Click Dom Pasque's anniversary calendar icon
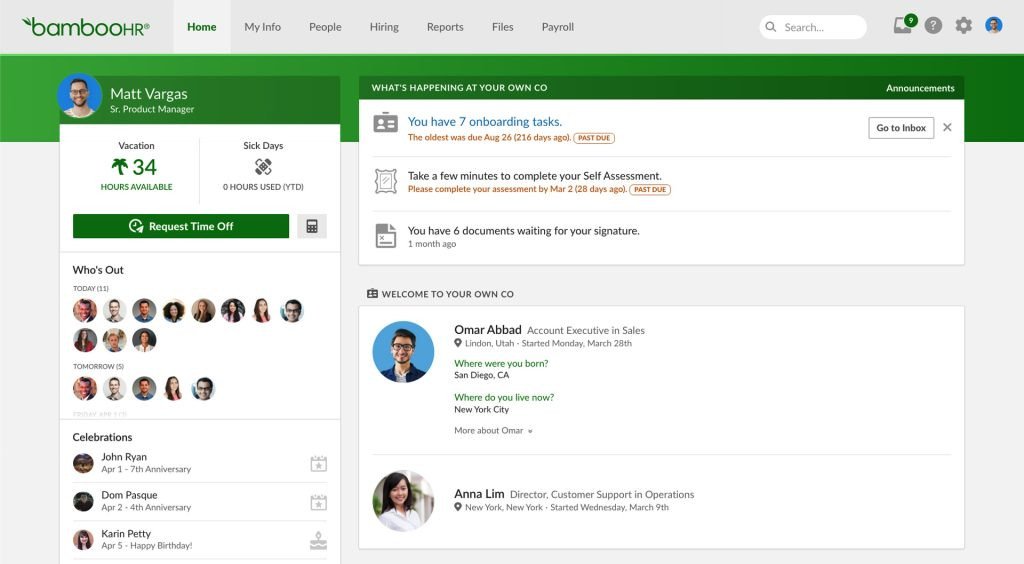Image resolution: width=1024 pixels, height=564 pixels. click(x=318, y=502)
